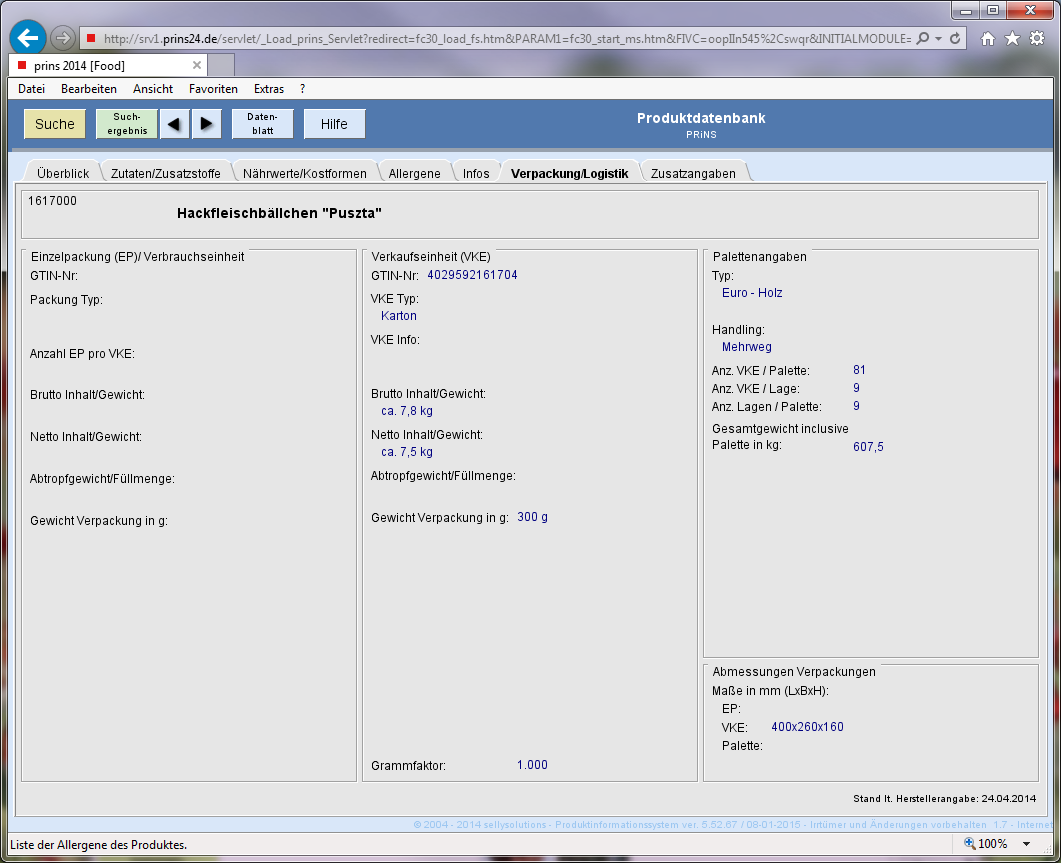This screenshot has width=1061, height=863.
Task: Select the Zutaten/Zusatzstoffe tab
Action: [x=166, y=173]
